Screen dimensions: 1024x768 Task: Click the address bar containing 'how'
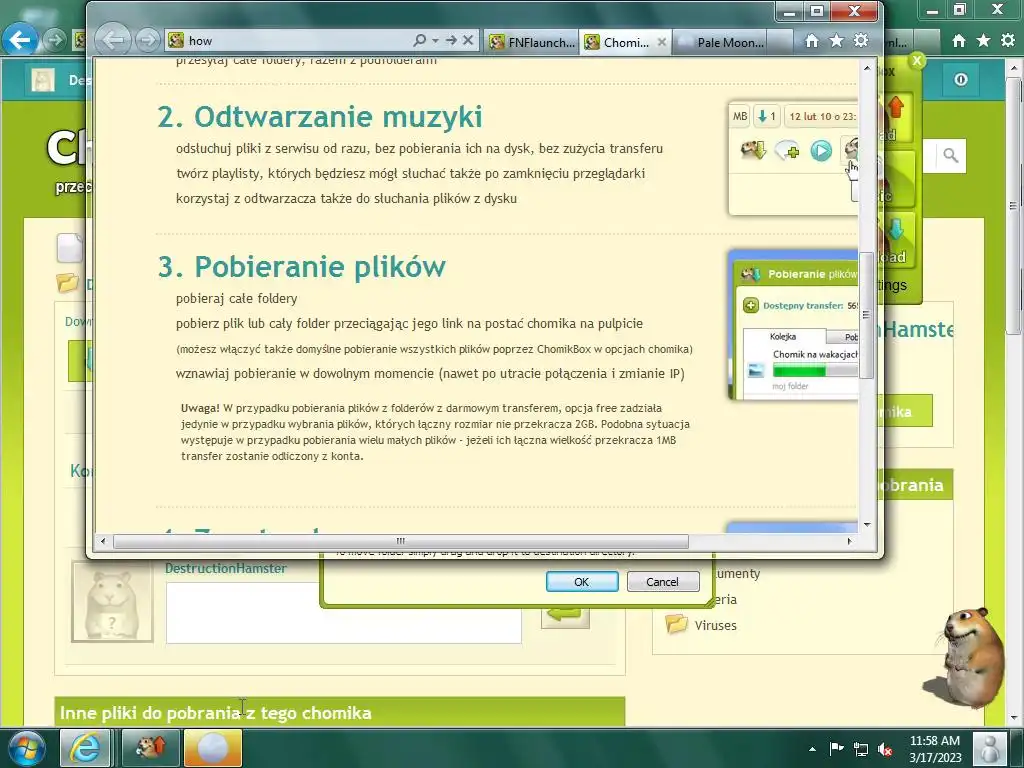287,40
